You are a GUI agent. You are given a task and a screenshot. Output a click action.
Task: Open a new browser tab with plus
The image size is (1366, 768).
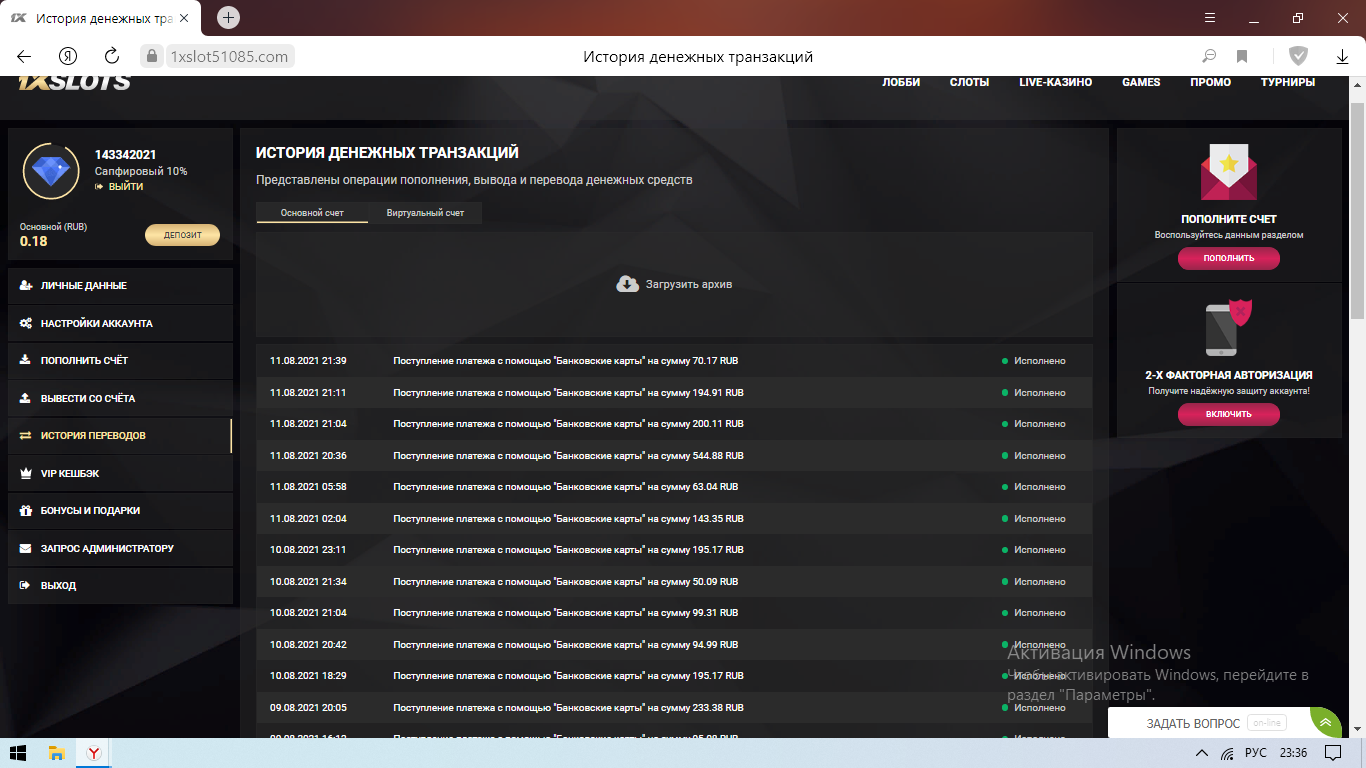pos(229,18)
